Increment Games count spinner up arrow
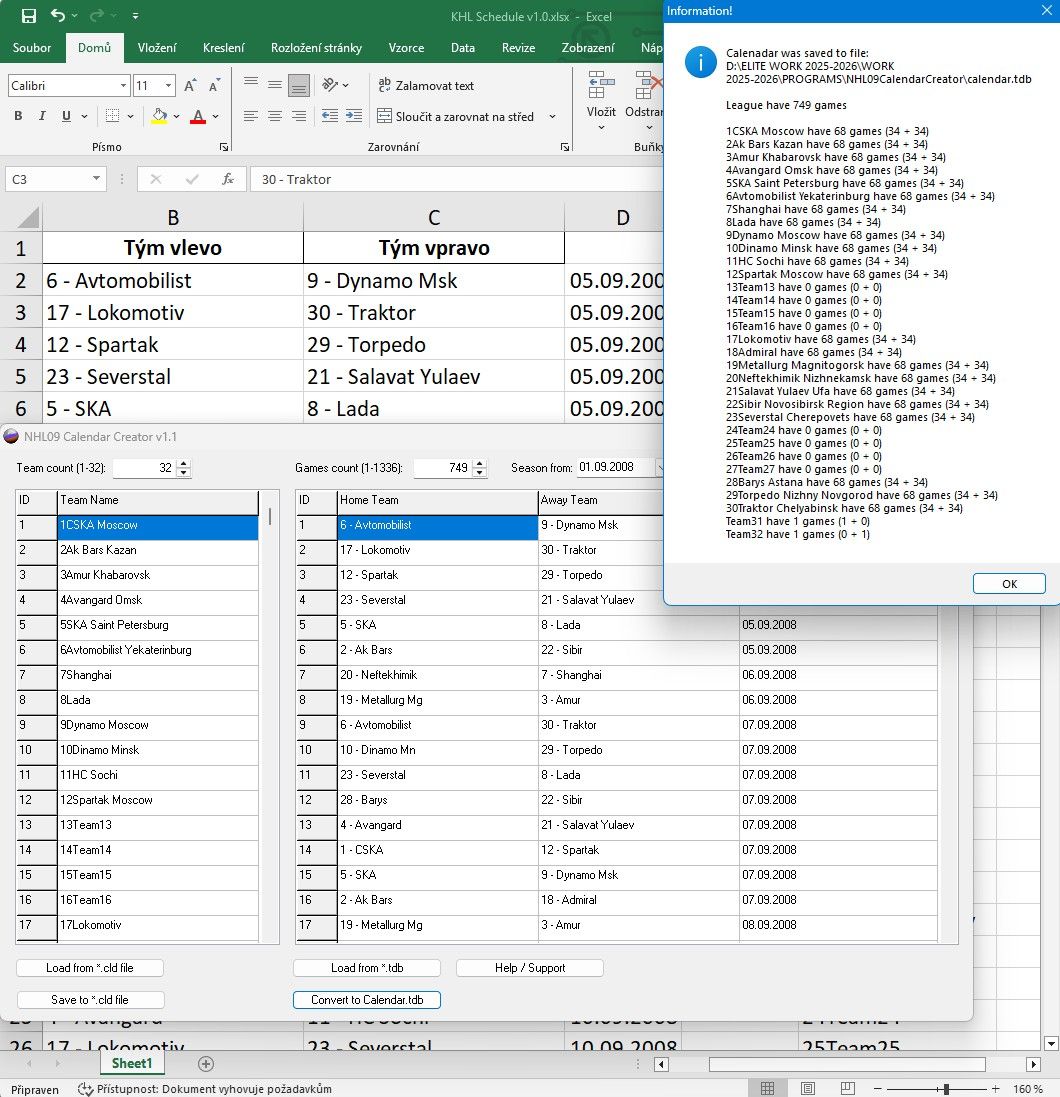 tap(479, 463)
